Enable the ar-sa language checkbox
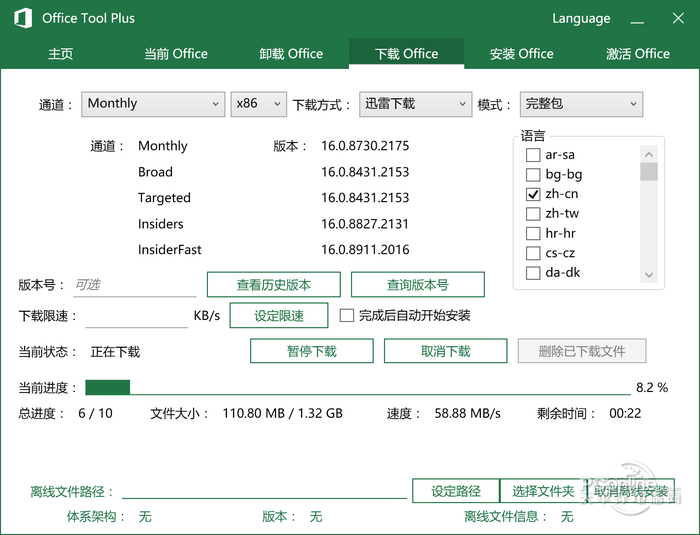Screen dimensions: 700x535 pyautogui.click(x=533, y=155)
